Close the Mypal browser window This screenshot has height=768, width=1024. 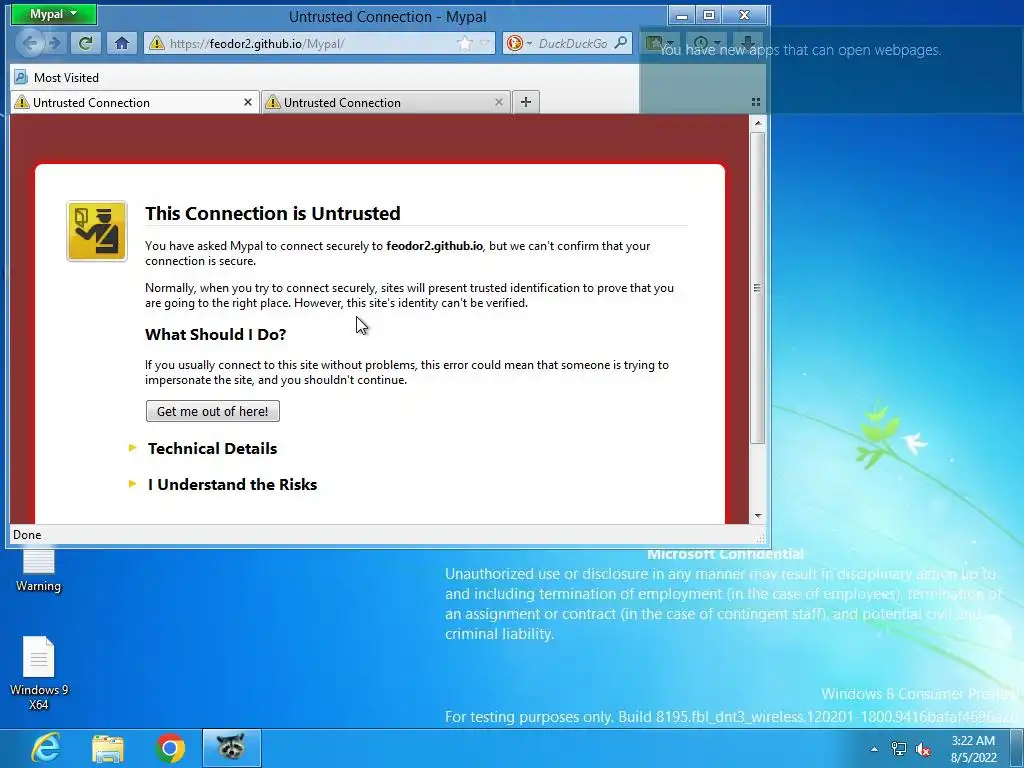[x=744, y=14]
